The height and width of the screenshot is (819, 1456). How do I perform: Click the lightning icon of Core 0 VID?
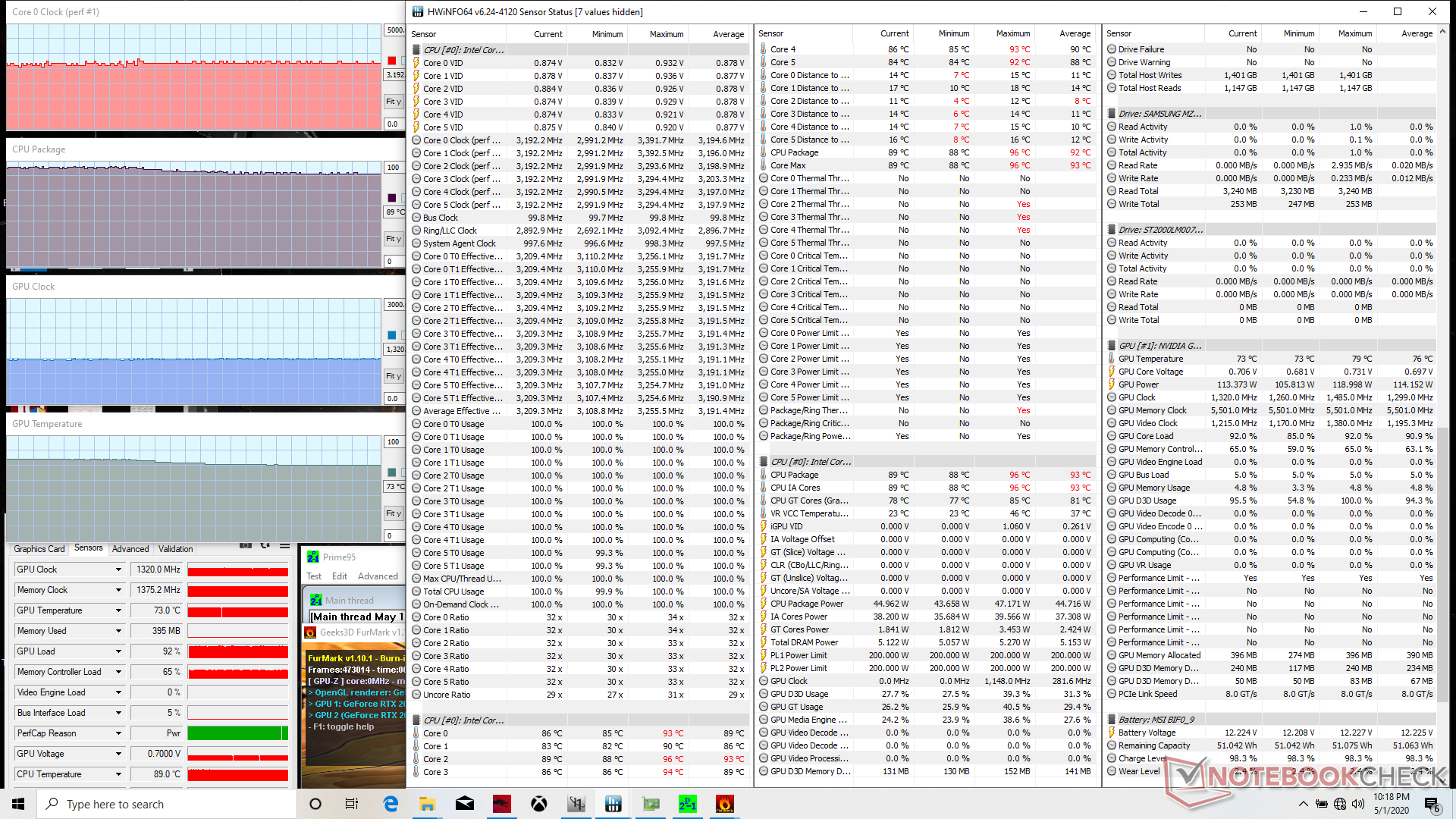click(x=416, y=63)
